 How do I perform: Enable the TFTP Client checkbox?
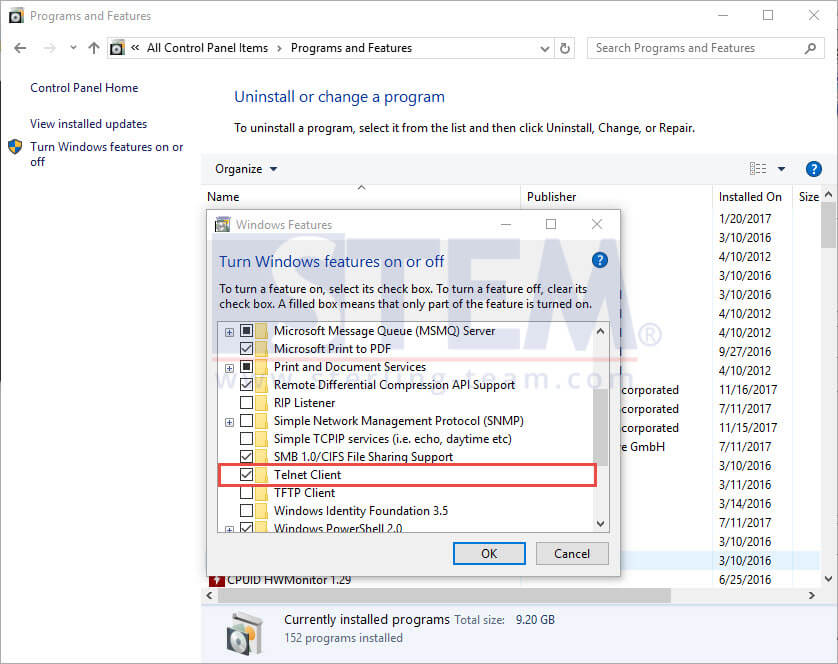point(246,493)
